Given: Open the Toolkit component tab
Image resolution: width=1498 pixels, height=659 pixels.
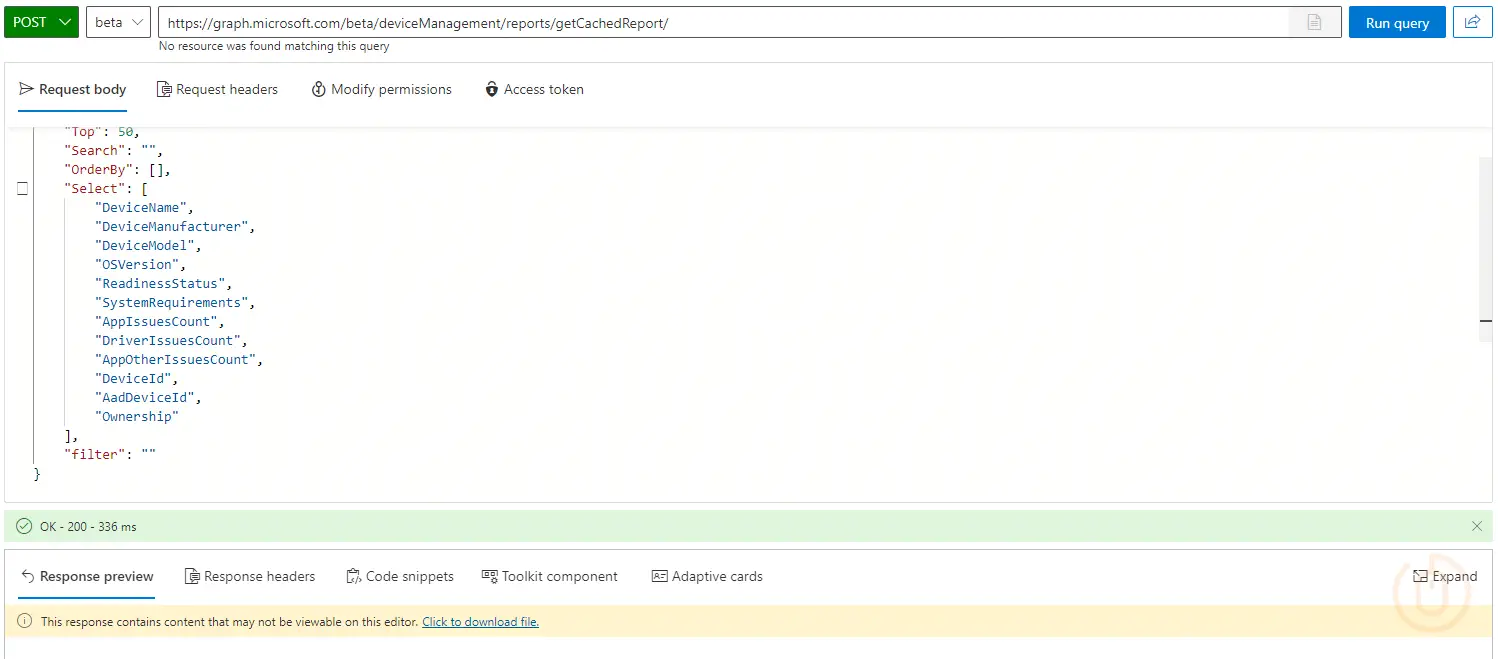Looking at the screenshot, I should pos(549,576).
